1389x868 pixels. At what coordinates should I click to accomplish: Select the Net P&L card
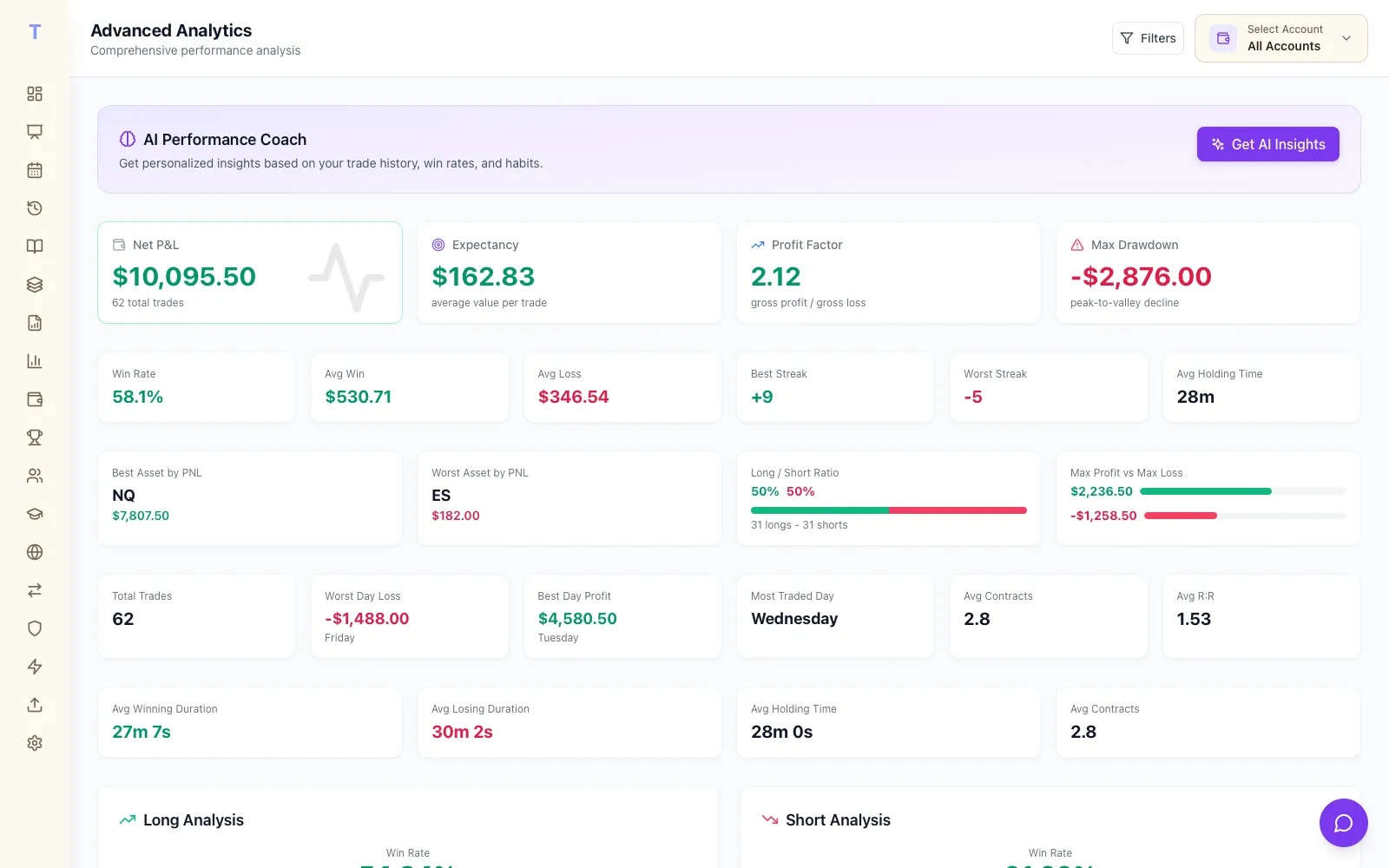[x=250, y=273]
